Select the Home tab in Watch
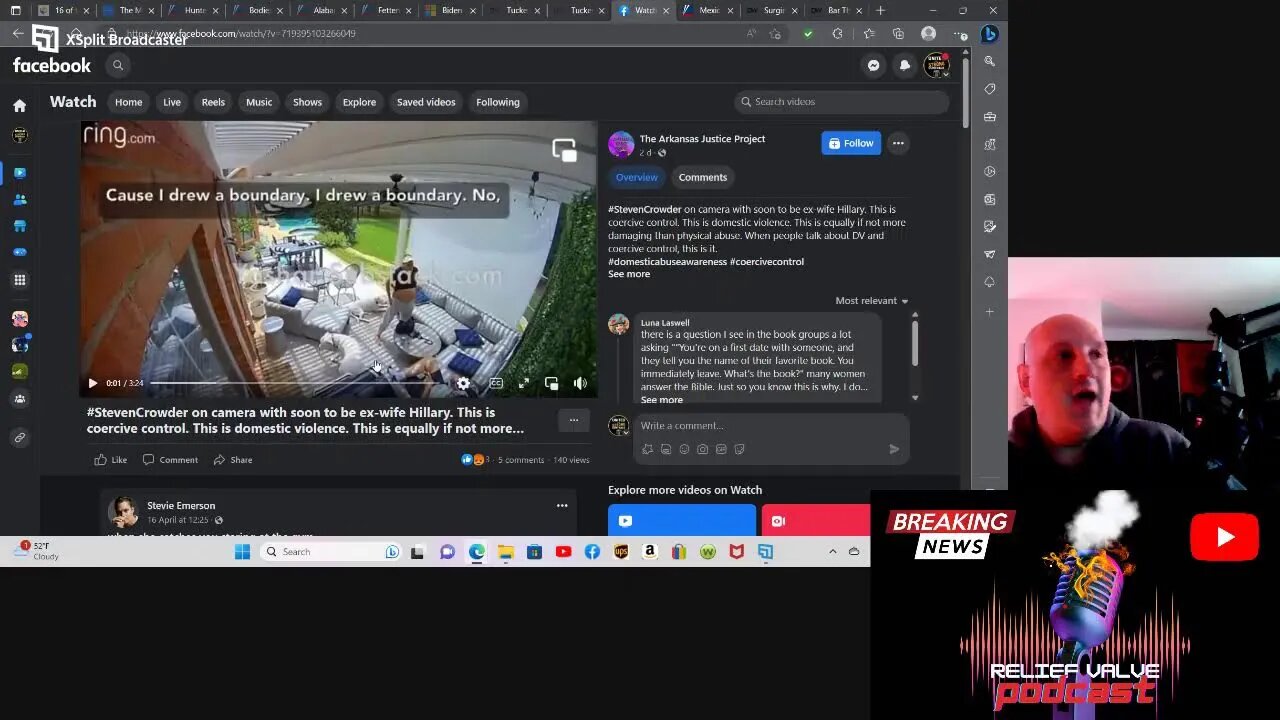 (x=128, y=102)
